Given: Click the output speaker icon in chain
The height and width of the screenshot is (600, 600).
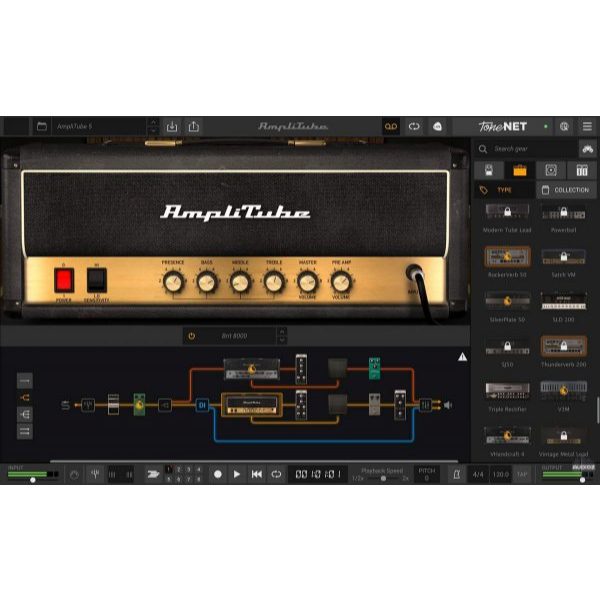Looking at the screenshot, I should [448, 405].
